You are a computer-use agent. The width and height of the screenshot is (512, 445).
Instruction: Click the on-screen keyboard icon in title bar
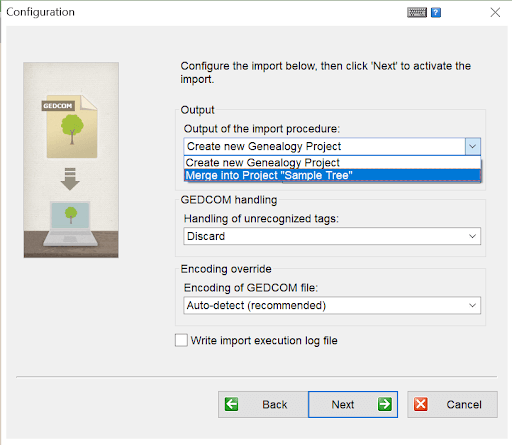coord(417,13)
